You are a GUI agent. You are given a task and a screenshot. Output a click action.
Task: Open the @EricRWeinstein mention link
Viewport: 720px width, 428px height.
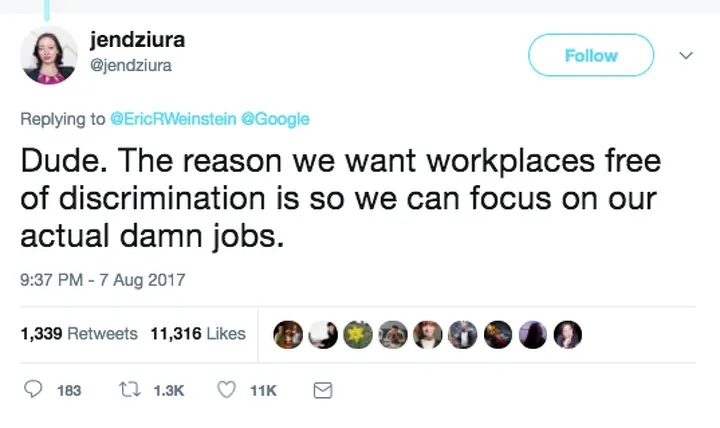[x=173, y=119]
